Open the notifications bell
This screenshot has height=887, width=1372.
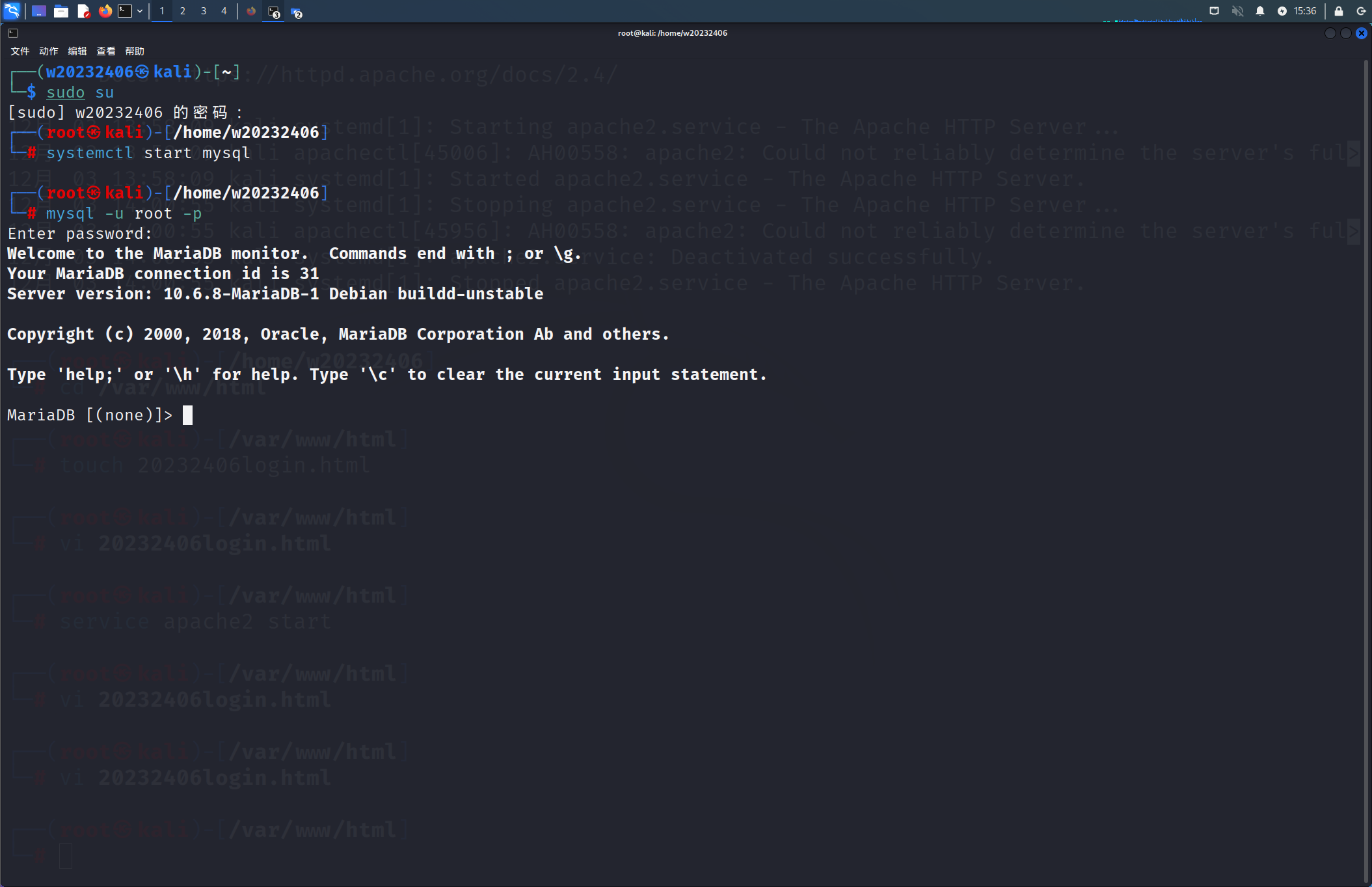[1260, 11]
